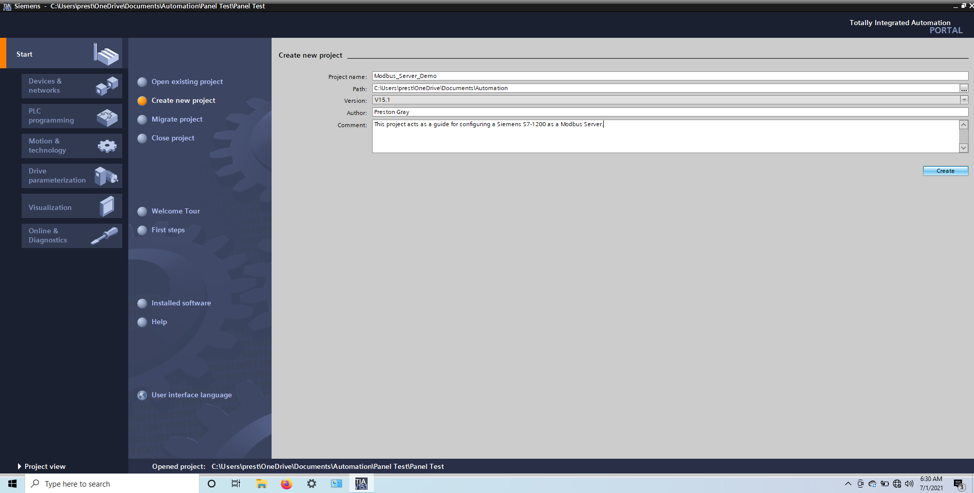Click the Comment box up arrow
The width and height of the screenshot is (974, 493).
pos(963,124)
